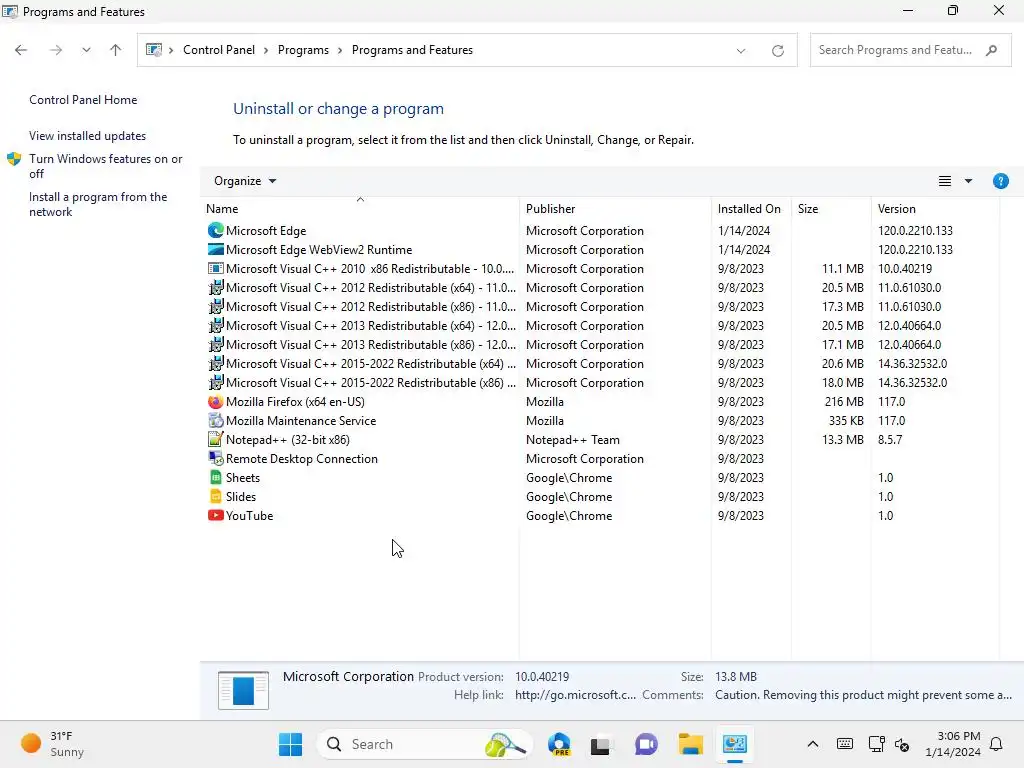Image resolution: width=1024 pixels, height=768 pixels.
Task: Click the Mozilla Maintenance Service icon
Action: tap(216, 421)
